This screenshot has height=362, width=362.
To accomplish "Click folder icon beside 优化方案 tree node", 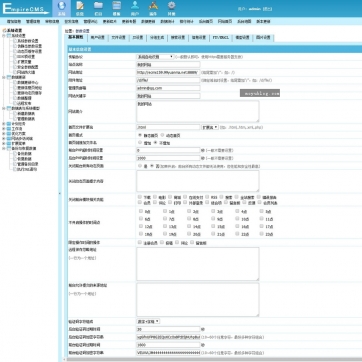I will 9,134.
